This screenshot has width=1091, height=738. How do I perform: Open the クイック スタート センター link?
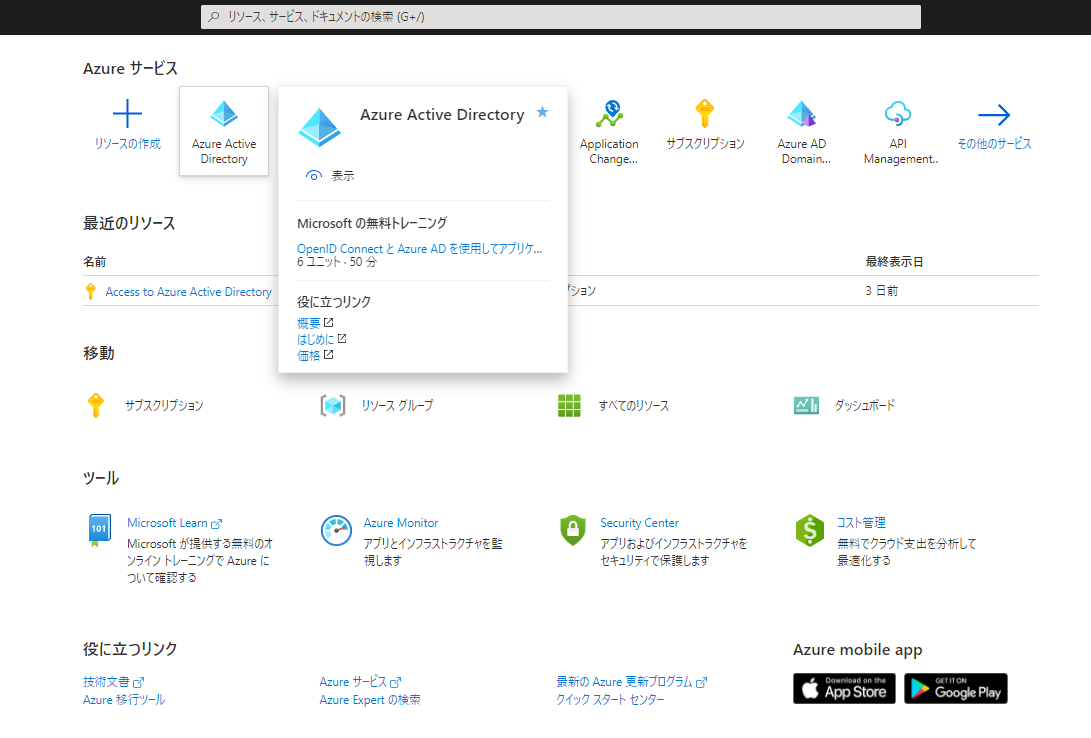pyautogui.click(x=610, y=700)
